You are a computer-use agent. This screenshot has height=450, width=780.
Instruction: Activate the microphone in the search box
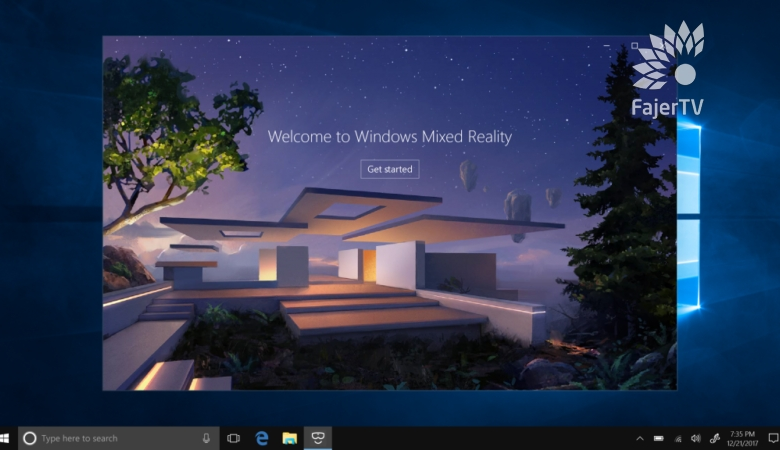207,438
